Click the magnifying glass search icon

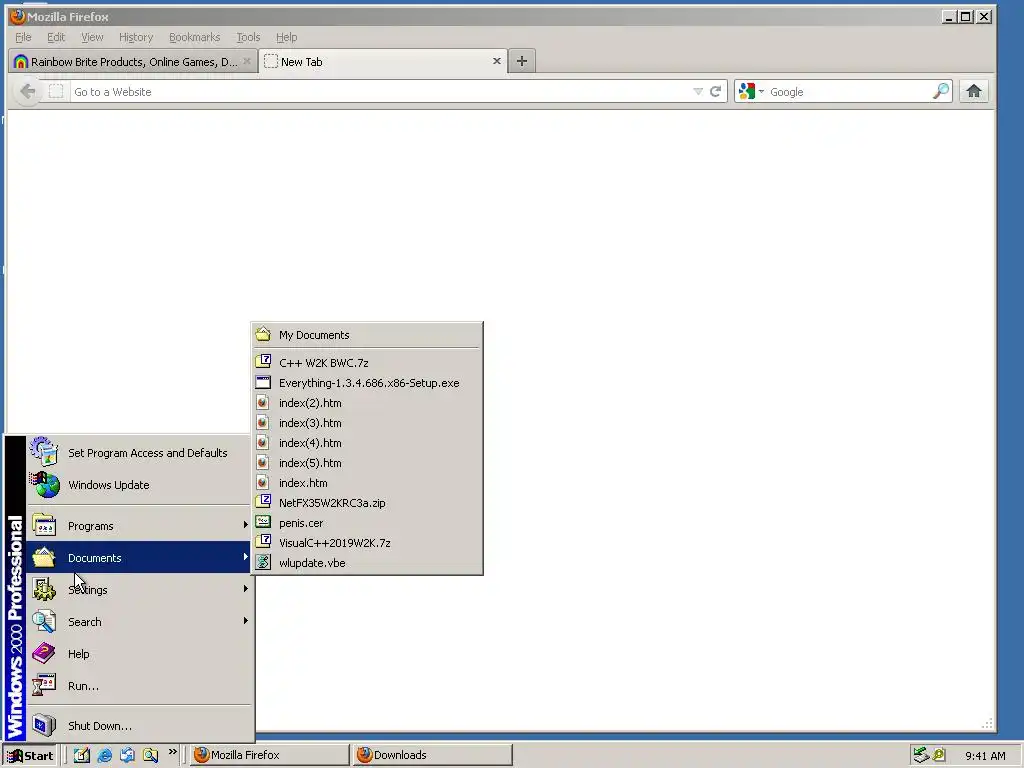(x=941, y=91)
